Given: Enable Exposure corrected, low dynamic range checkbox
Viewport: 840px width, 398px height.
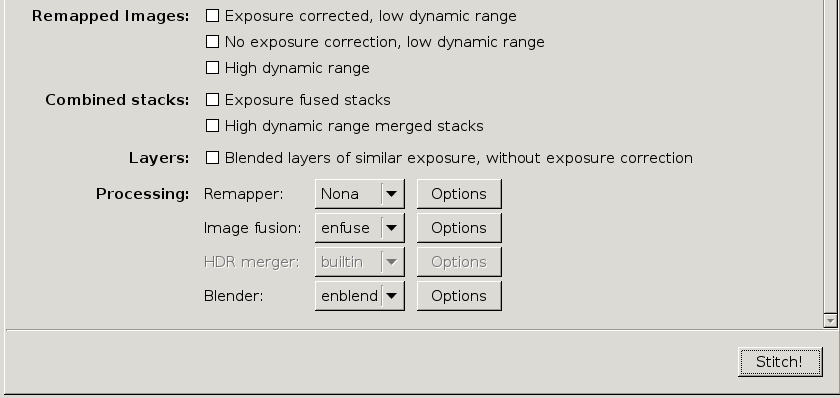Looking at the screenshot, I should (213, 16).
